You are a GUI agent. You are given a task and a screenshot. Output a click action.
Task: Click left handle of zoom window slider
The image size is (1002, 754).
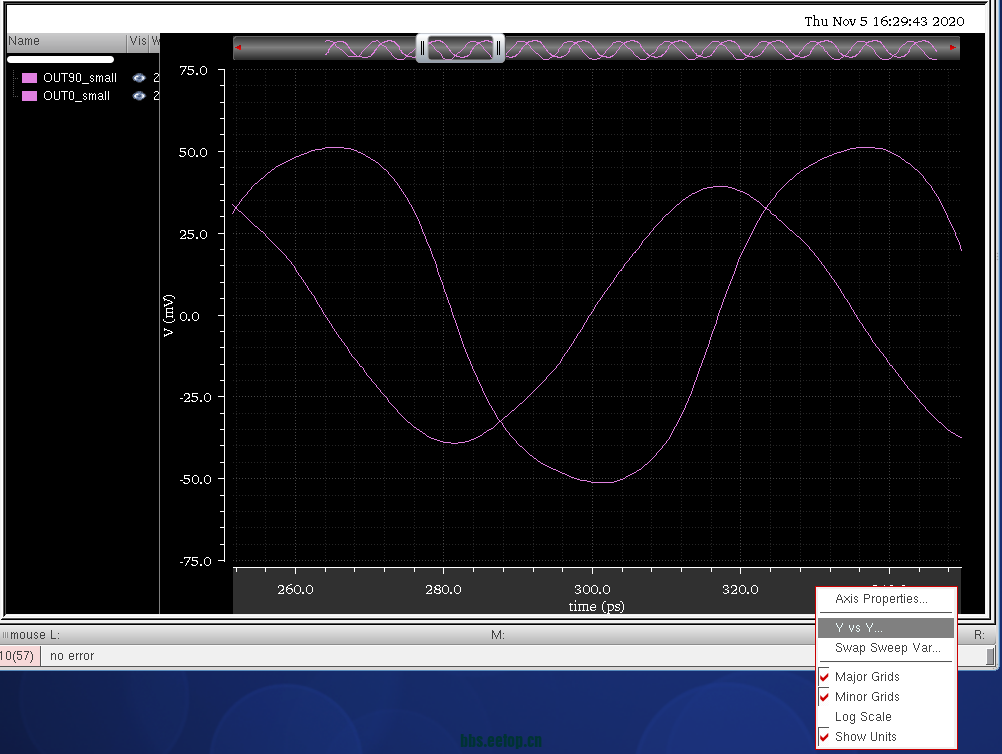(x=422, y=47)
